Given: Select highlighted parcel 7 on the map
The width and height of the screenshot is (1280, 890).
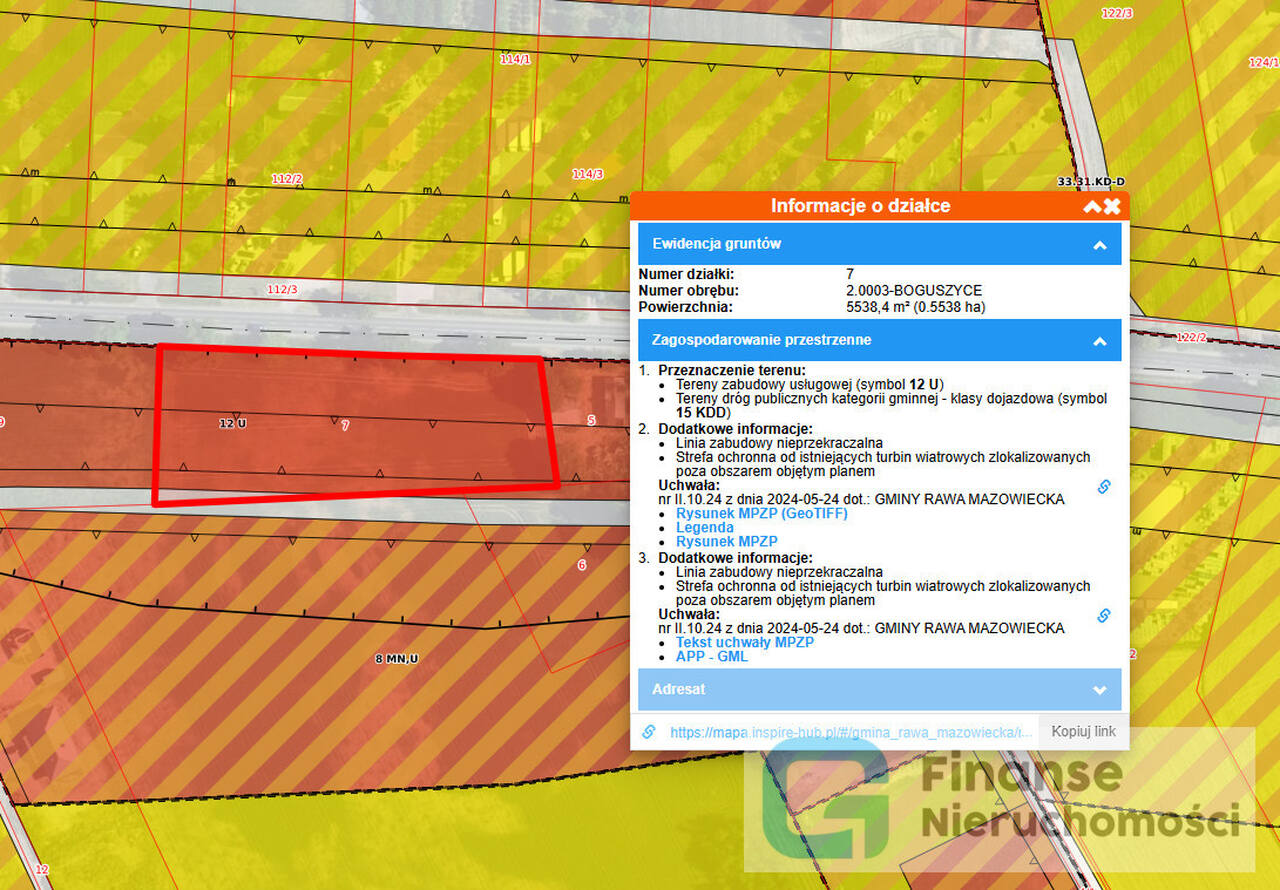Looking at the screenshot, I should [x=345, y=425].
